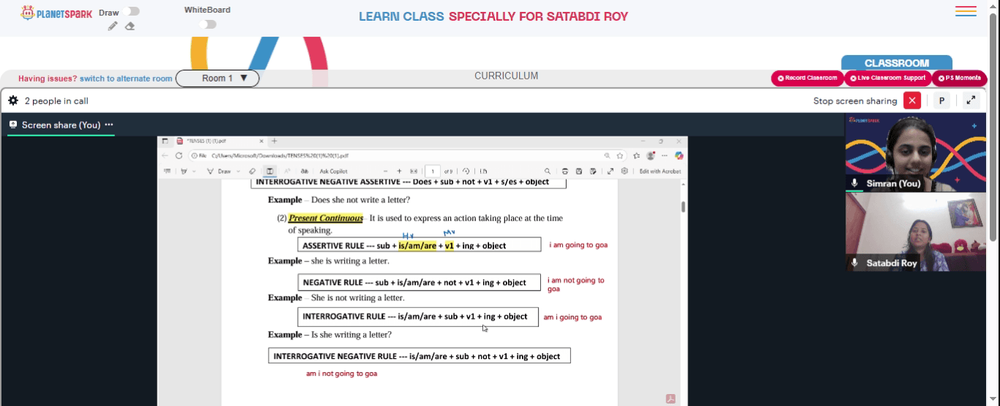The height and width of the screenshot is (406, 1000).
Task: Click the fit to width icon
Action: tap(413, 171)
